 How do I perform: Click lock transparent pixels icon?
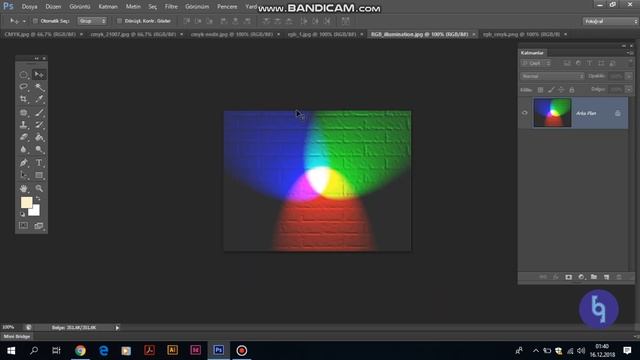(x=540, y=90)
